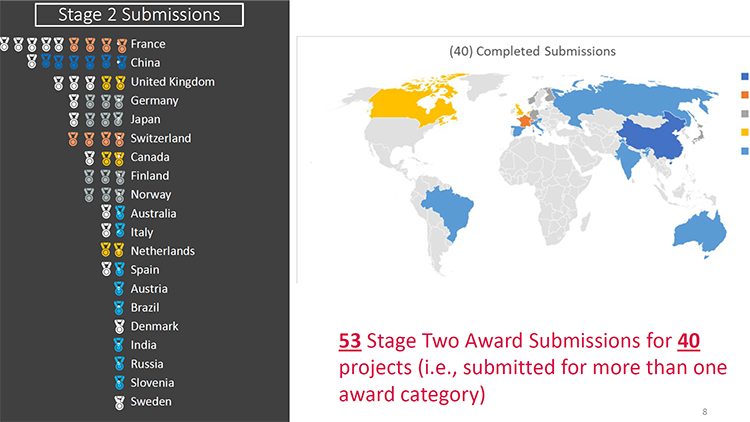Viewport: 750px width, 422px height.
Task: Select orange-shaded France on the world map
Action: (x=525, y=121)
